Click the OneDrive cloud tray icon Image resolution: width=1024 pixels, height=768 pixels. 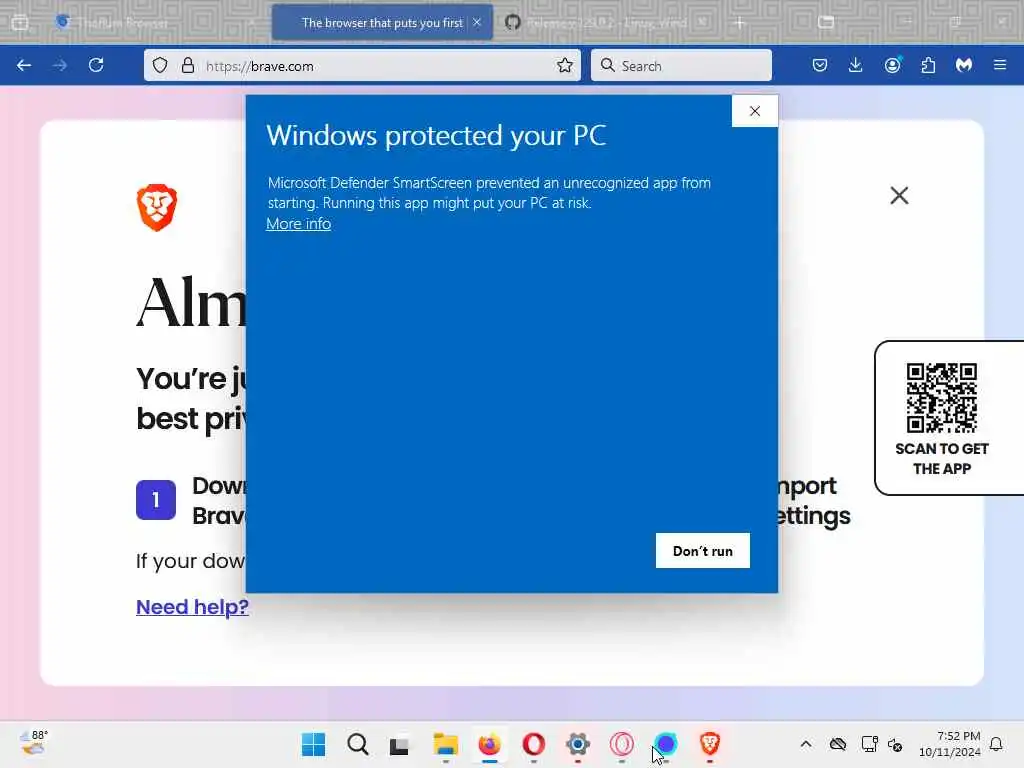[838, 744]
